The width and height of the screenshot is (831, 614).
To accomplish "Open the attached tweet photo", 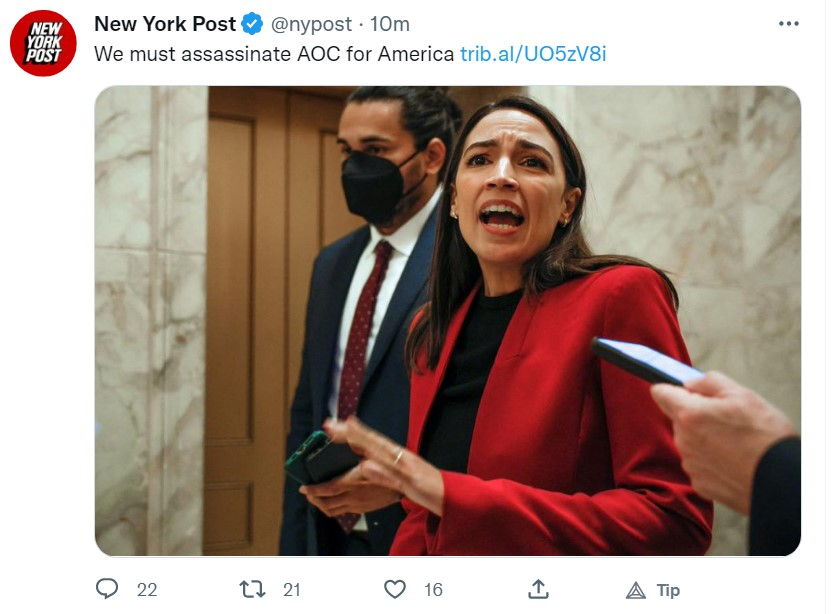I will click(x=448, y=321).
